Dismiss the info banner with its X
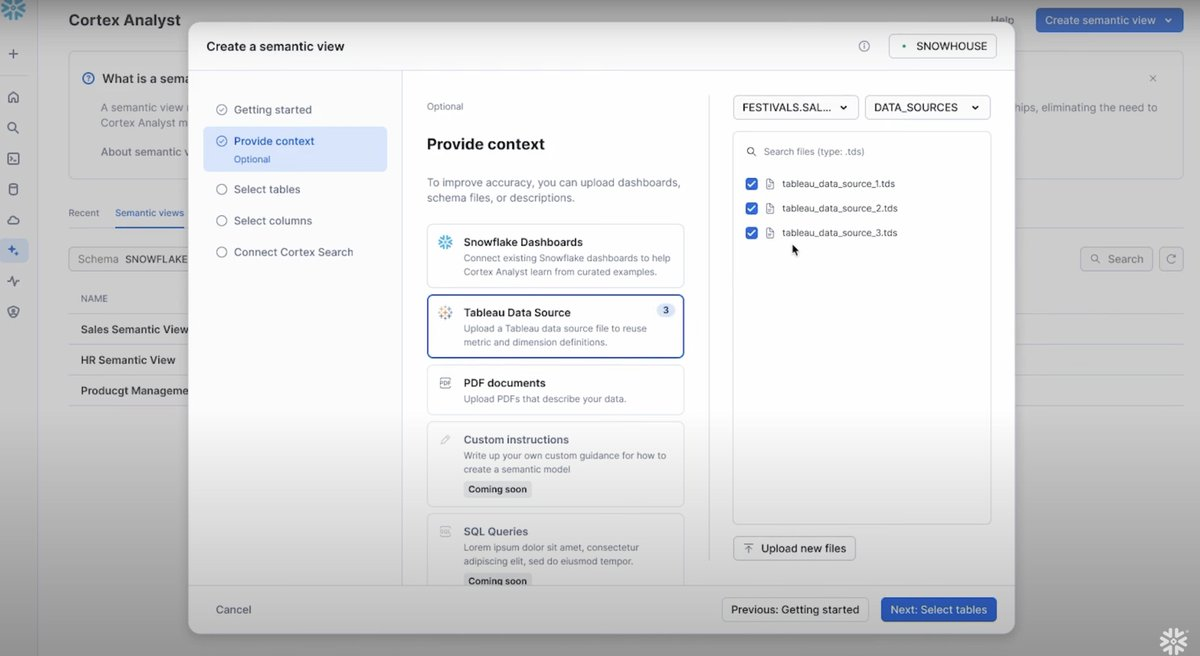 point(1153,78)
